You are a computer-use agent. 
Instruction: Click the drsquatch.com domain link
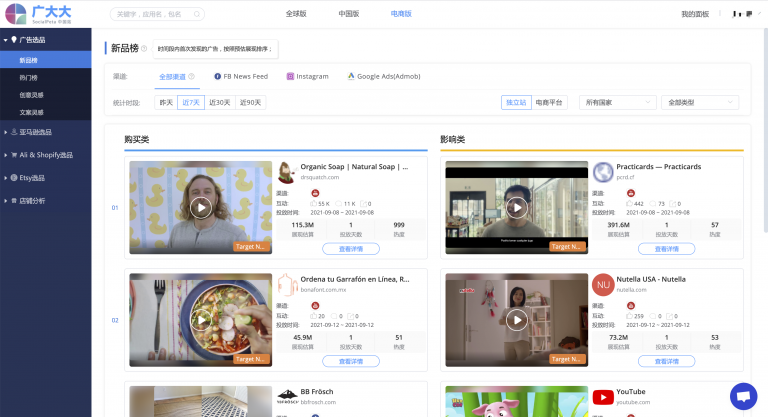tap(320, 177)
